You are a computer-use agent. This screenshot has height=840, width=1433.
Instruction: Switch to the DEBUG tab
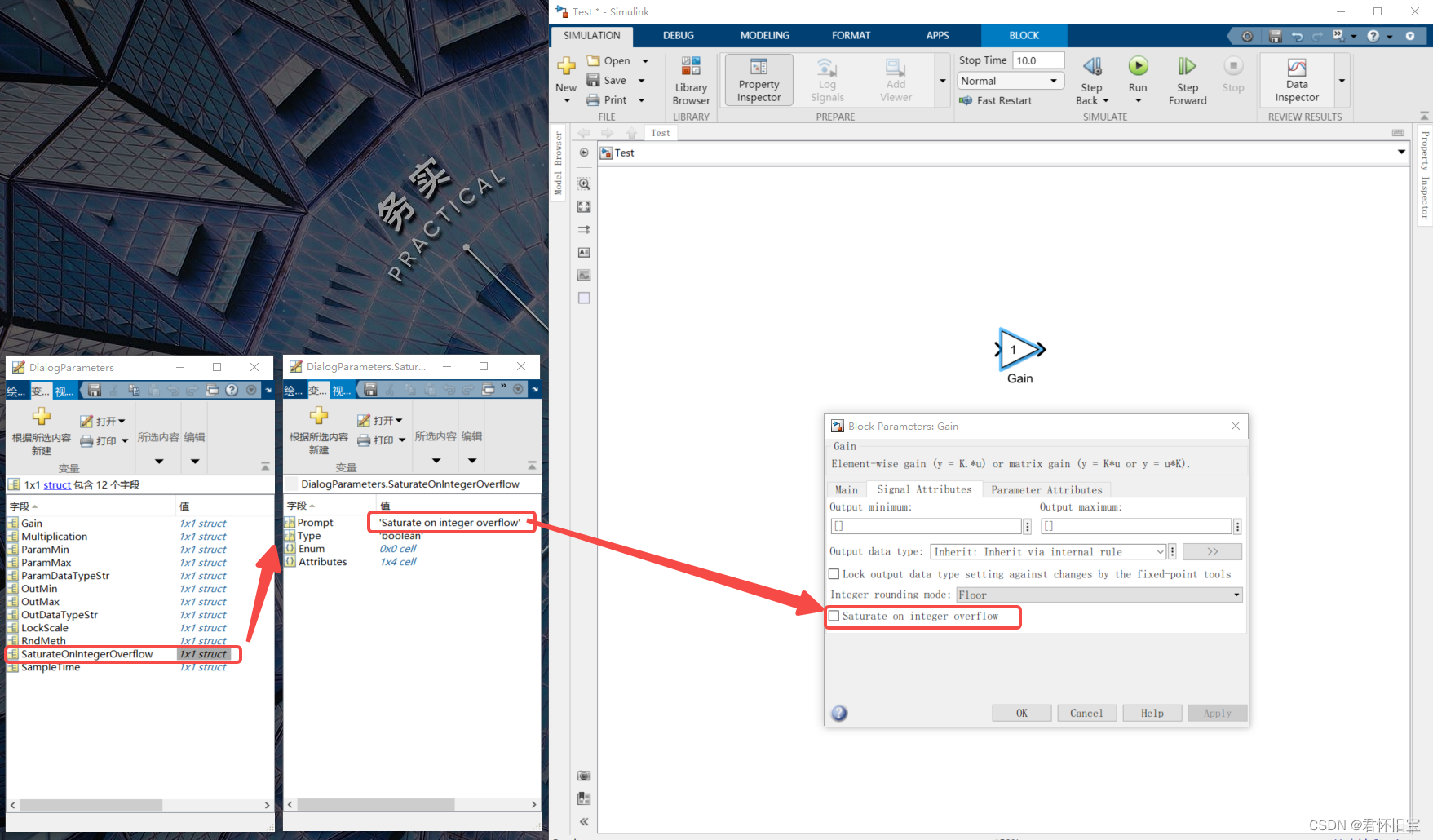pyautogui.click(x=678, y=35)
